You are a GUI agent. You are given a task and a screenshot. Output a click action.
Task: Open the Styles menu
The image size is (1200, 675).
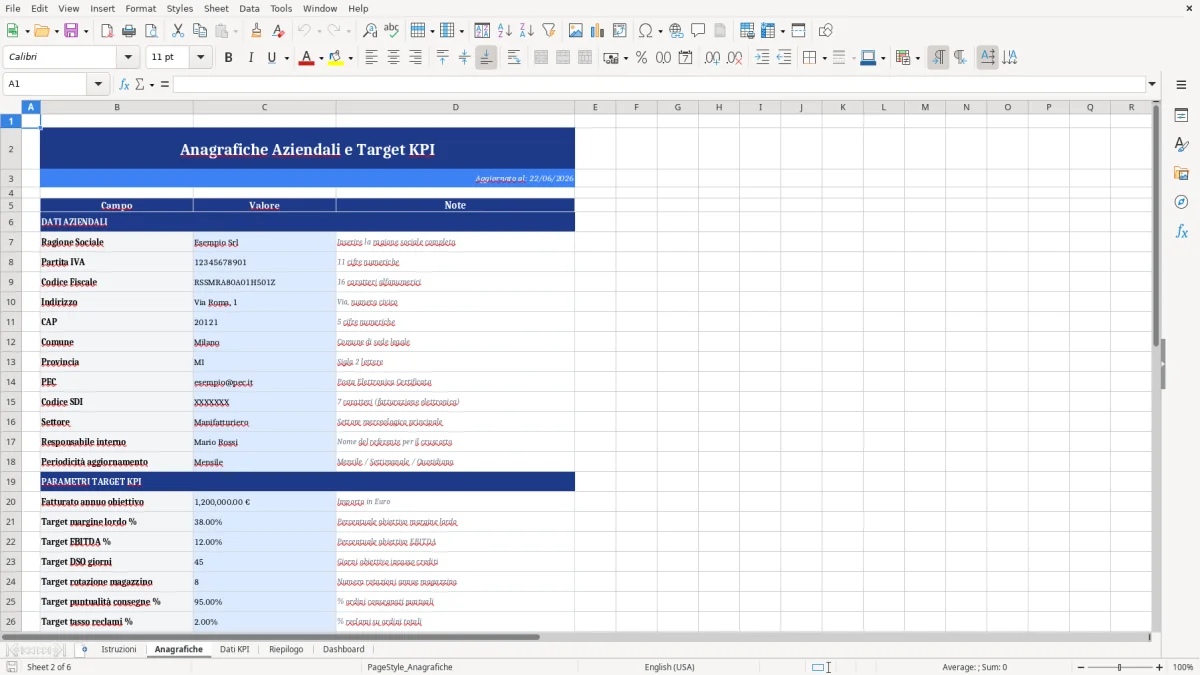click(x=180, y=8)
